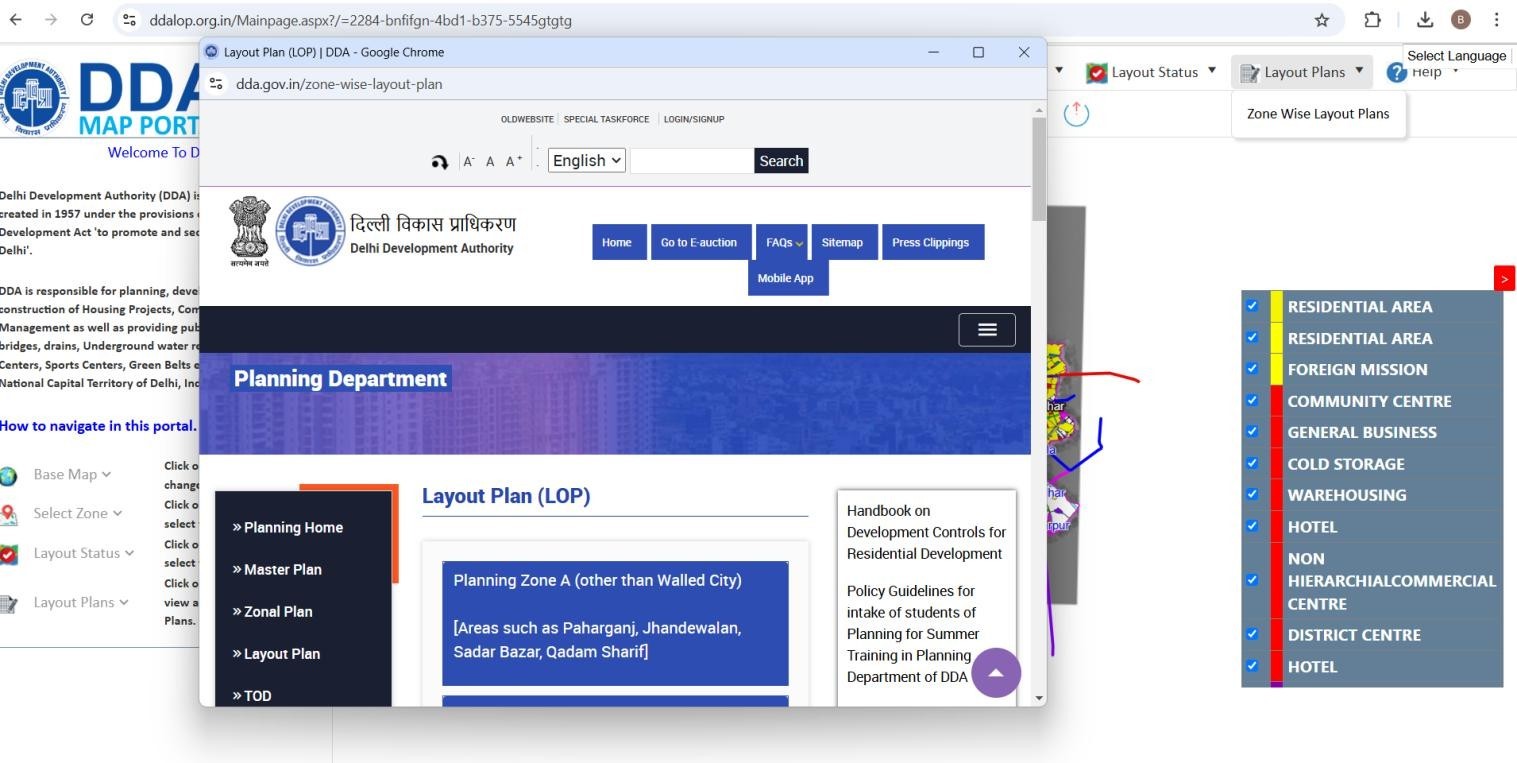
Task: Click the purple scroll-to-top arrow button
Action: click(x=995, y=673)
